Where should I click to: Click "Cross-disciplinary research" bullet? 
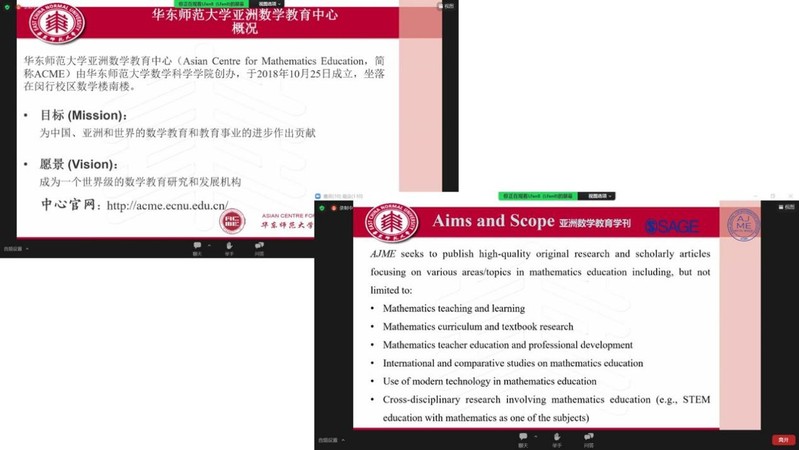[546, 409]
